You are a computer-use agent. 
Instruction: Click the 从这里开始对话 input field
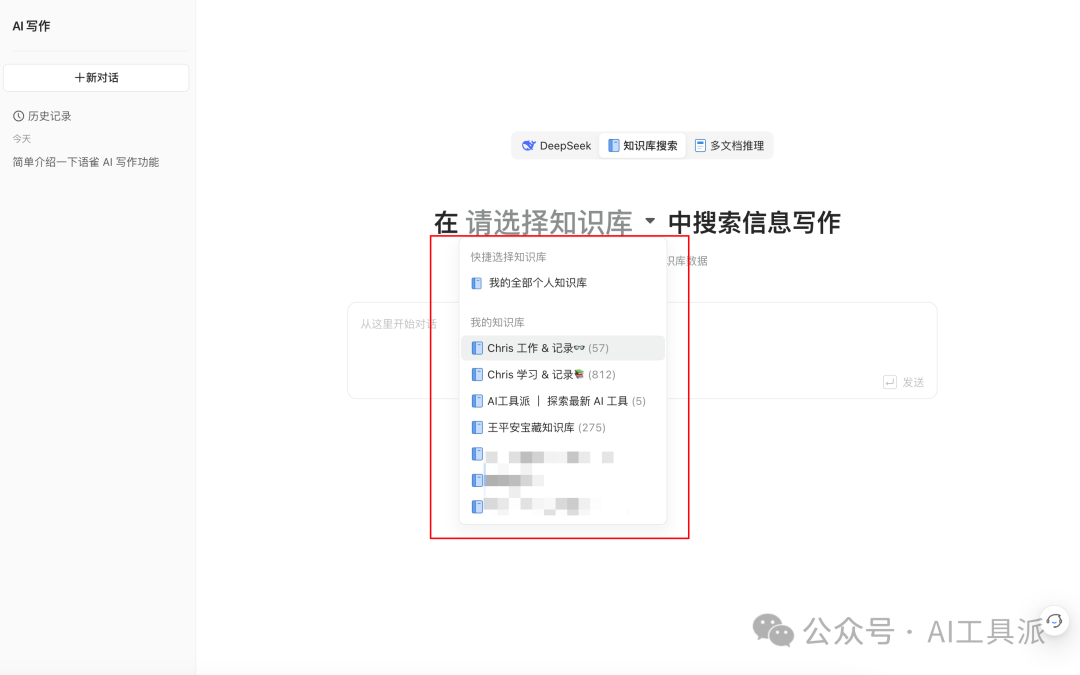pos(642,350)
